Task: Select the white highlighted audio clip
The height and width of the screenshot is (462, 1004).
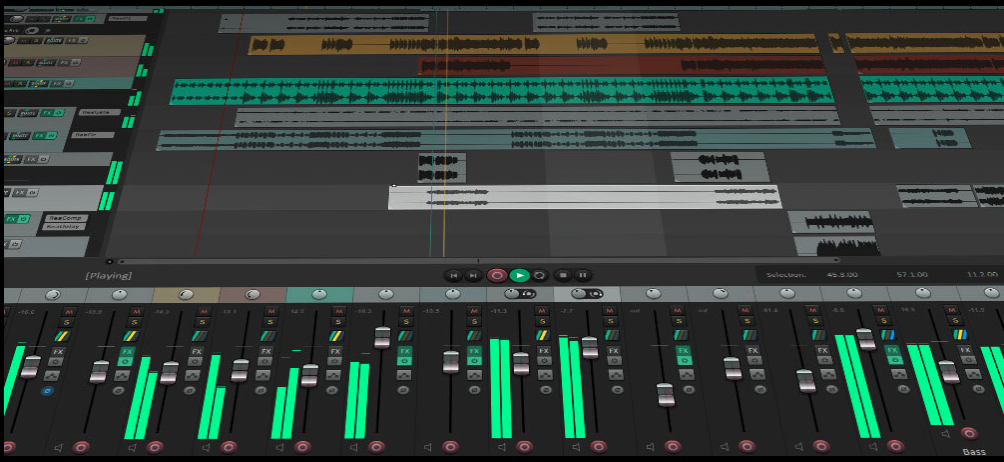Action: (585, 196)
